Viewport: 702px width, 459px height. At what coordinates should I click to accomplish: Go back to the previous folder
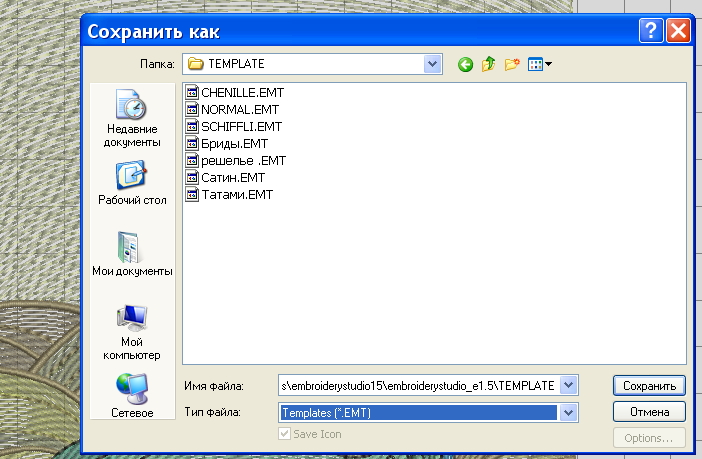click(x=466, y=64)
